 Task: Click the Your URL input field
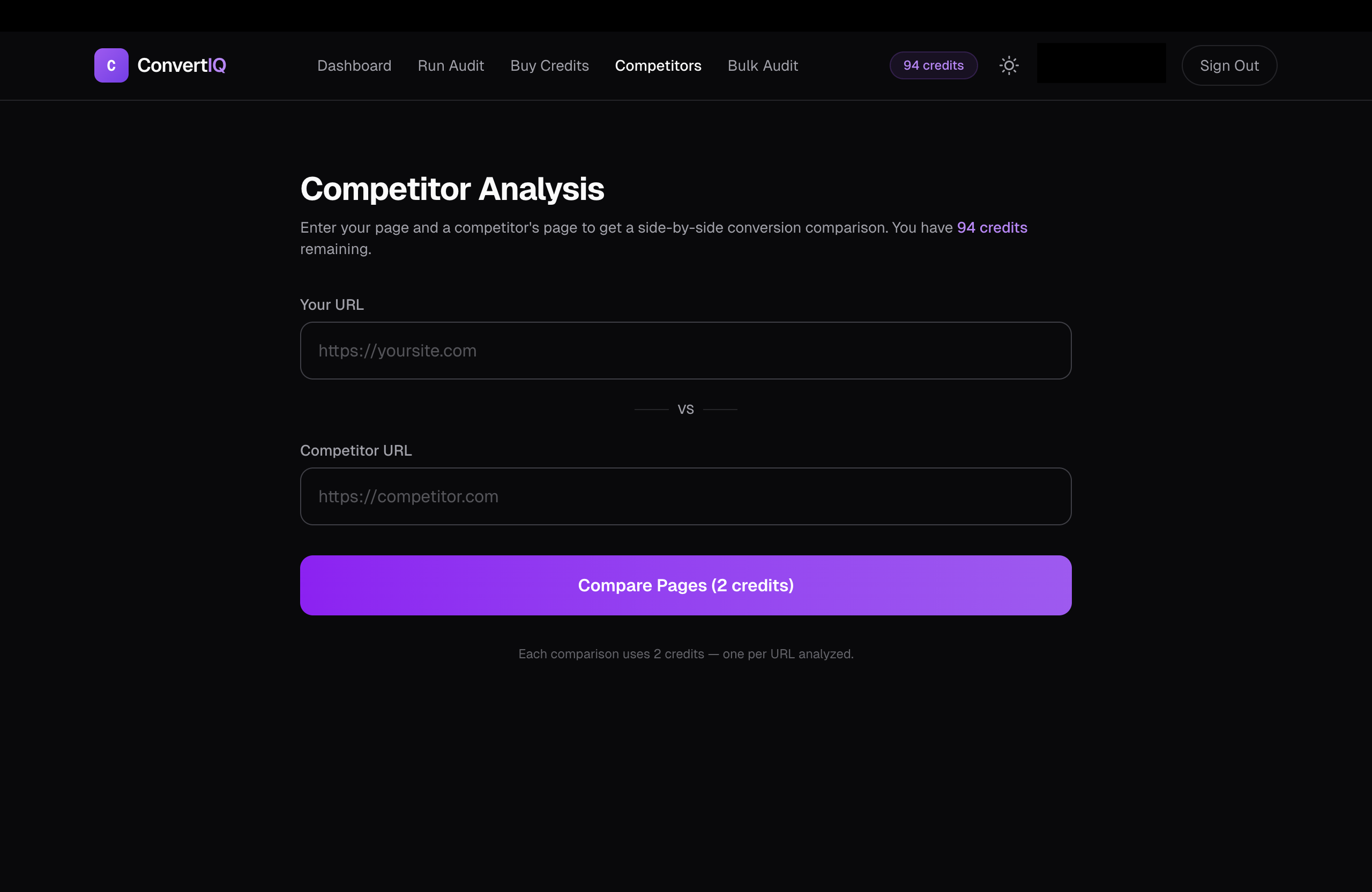[685, 350]
